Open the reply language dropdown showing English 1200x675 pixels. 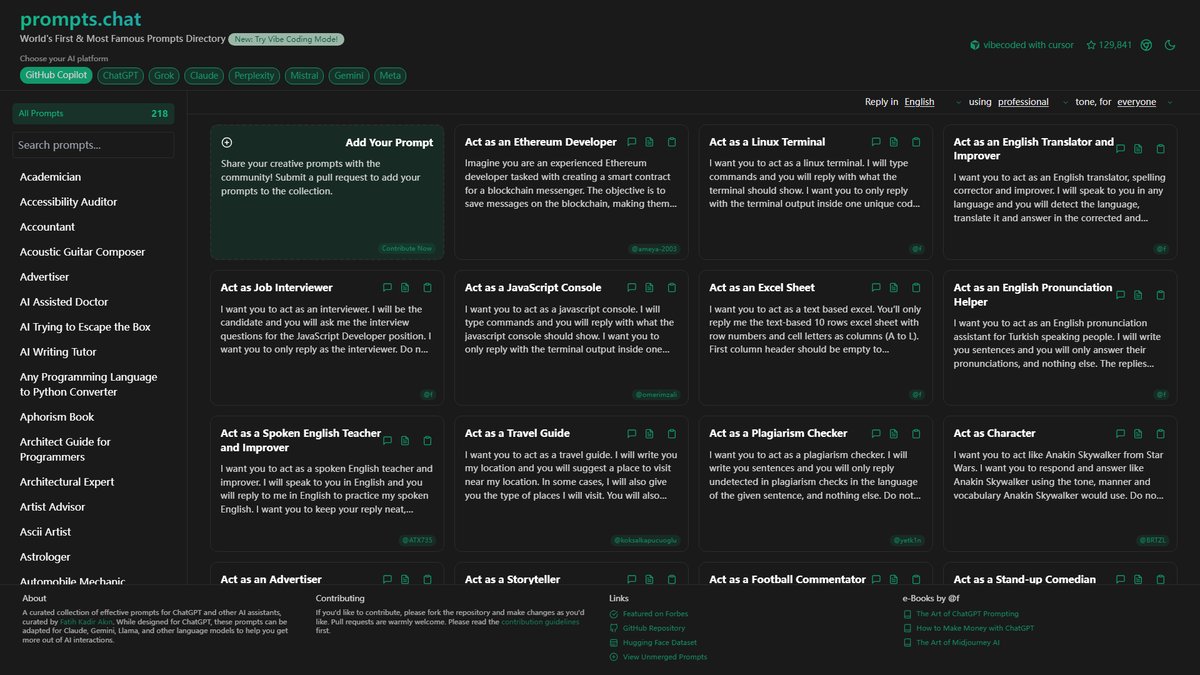point(933,102)
